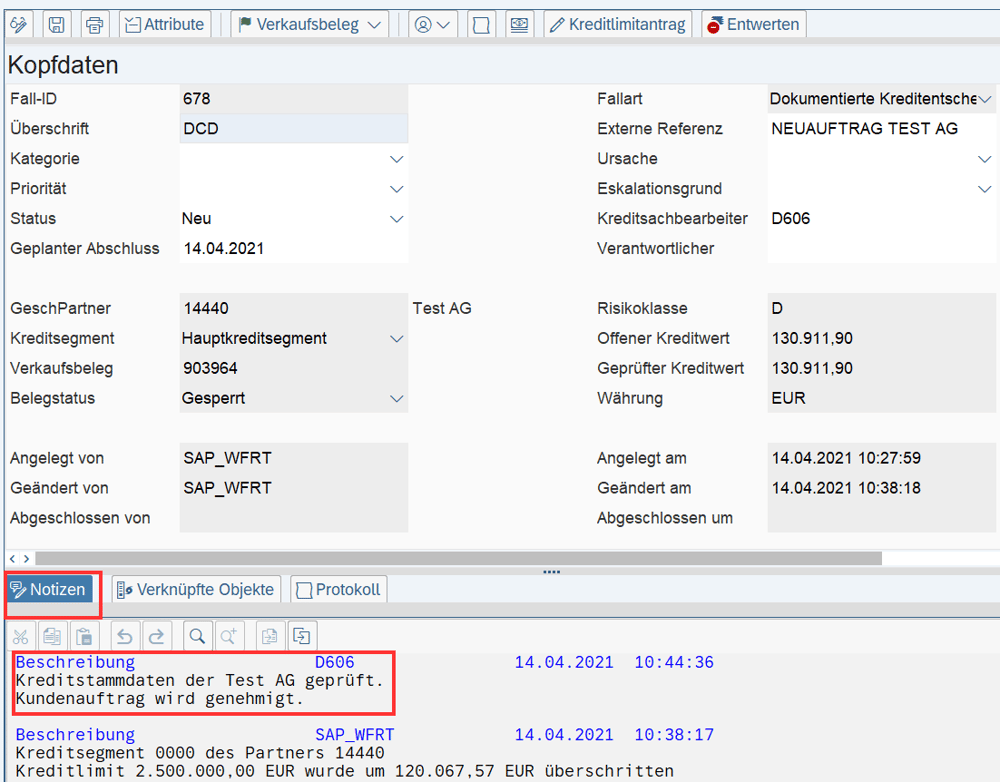Click the Entwerten button
Viewport: 1000px width, 782px height.
tap(753, 24)
